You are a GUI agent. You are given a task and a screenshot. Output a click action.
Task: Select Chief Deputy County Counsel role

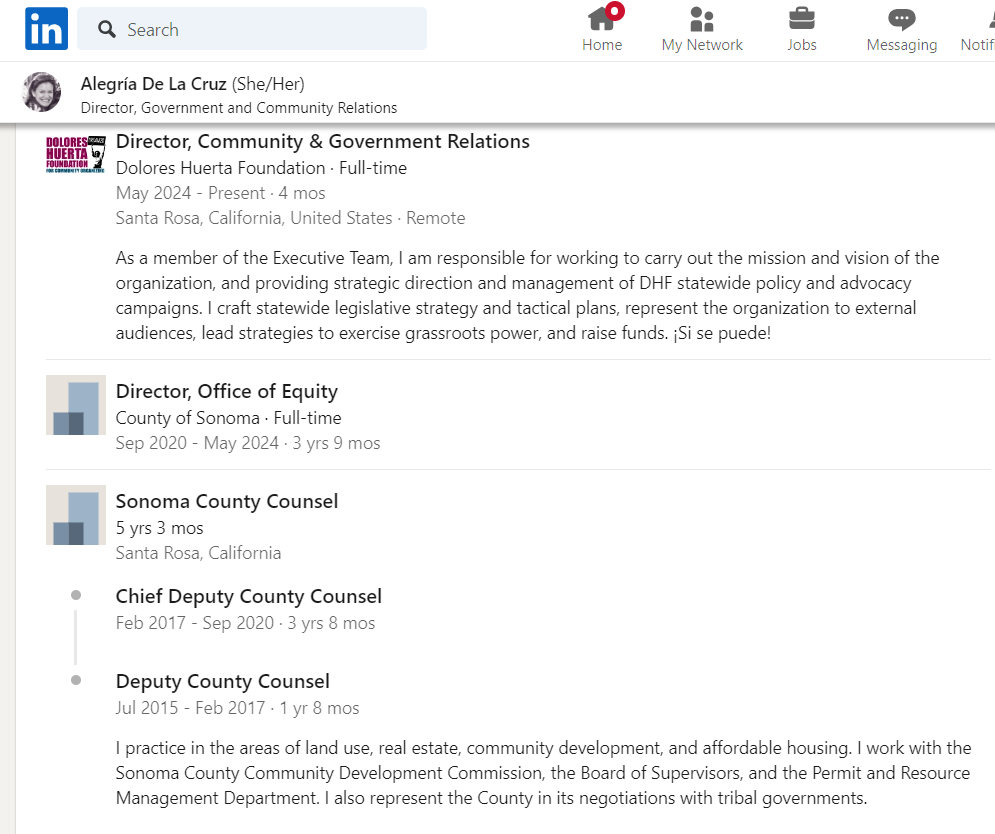249,597
